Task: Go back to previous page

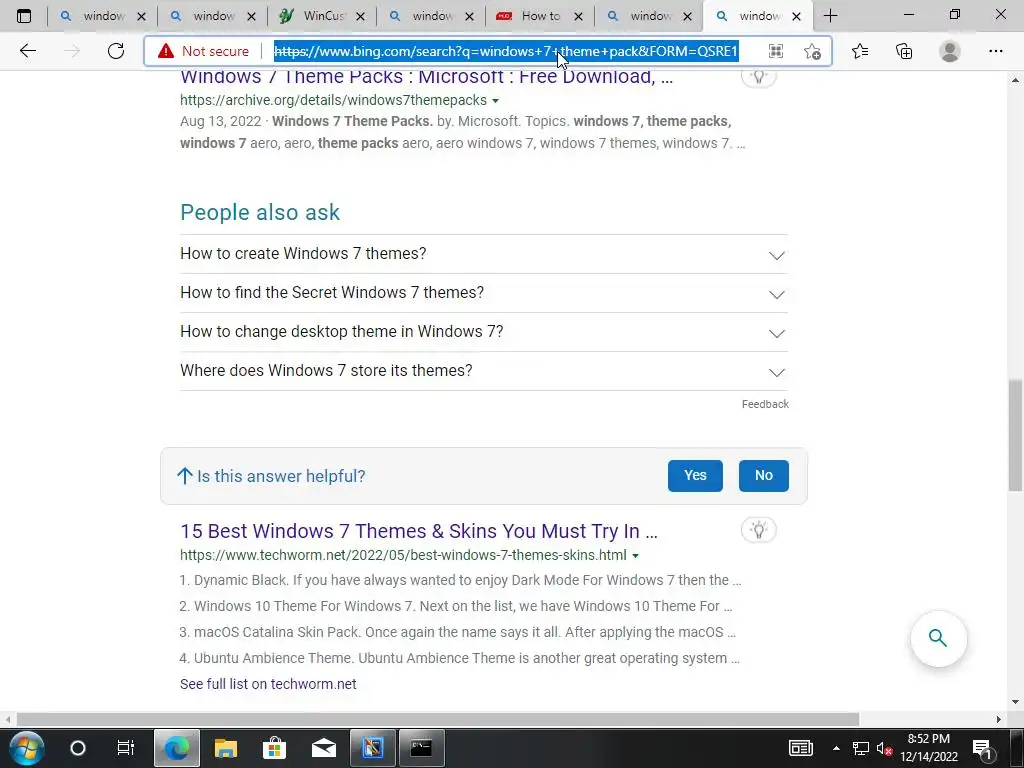Action: tap(27, 51)
